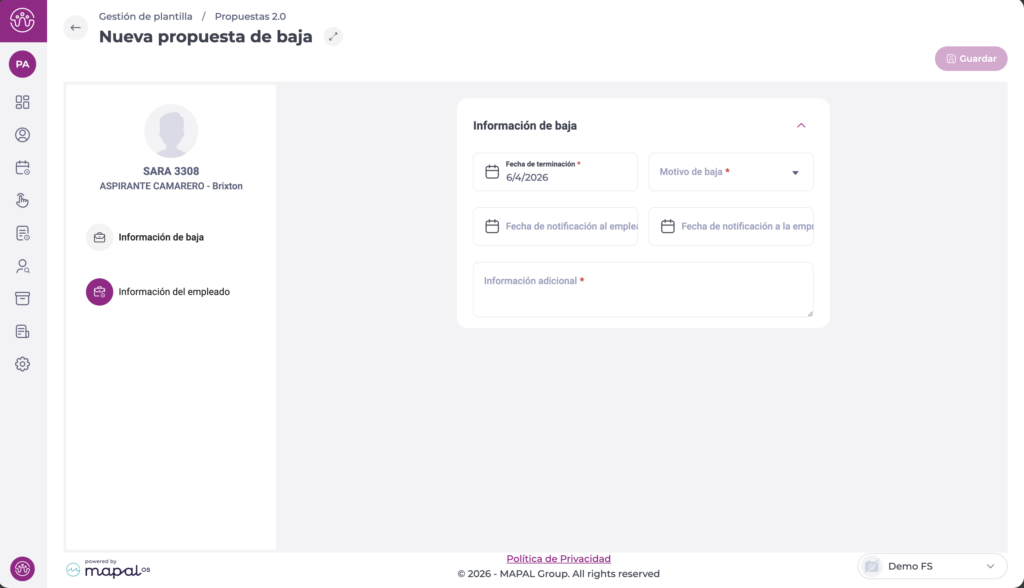This screenshot has height=588, width=1024.
Task: Click the person search icon in sidebar
Action: (22, 266)
